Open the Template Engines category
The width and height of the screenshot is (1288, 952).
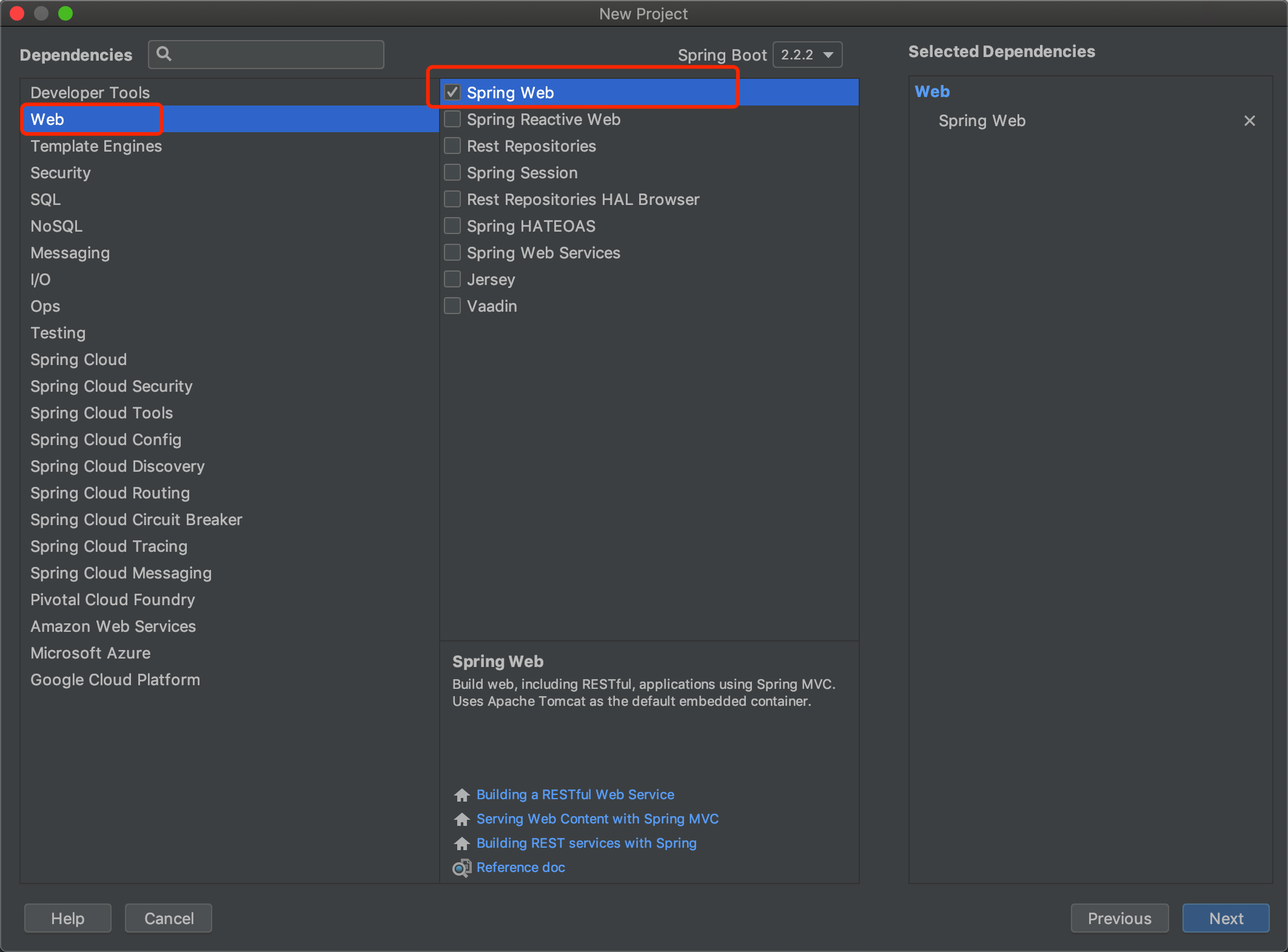[x=229, y=146]
